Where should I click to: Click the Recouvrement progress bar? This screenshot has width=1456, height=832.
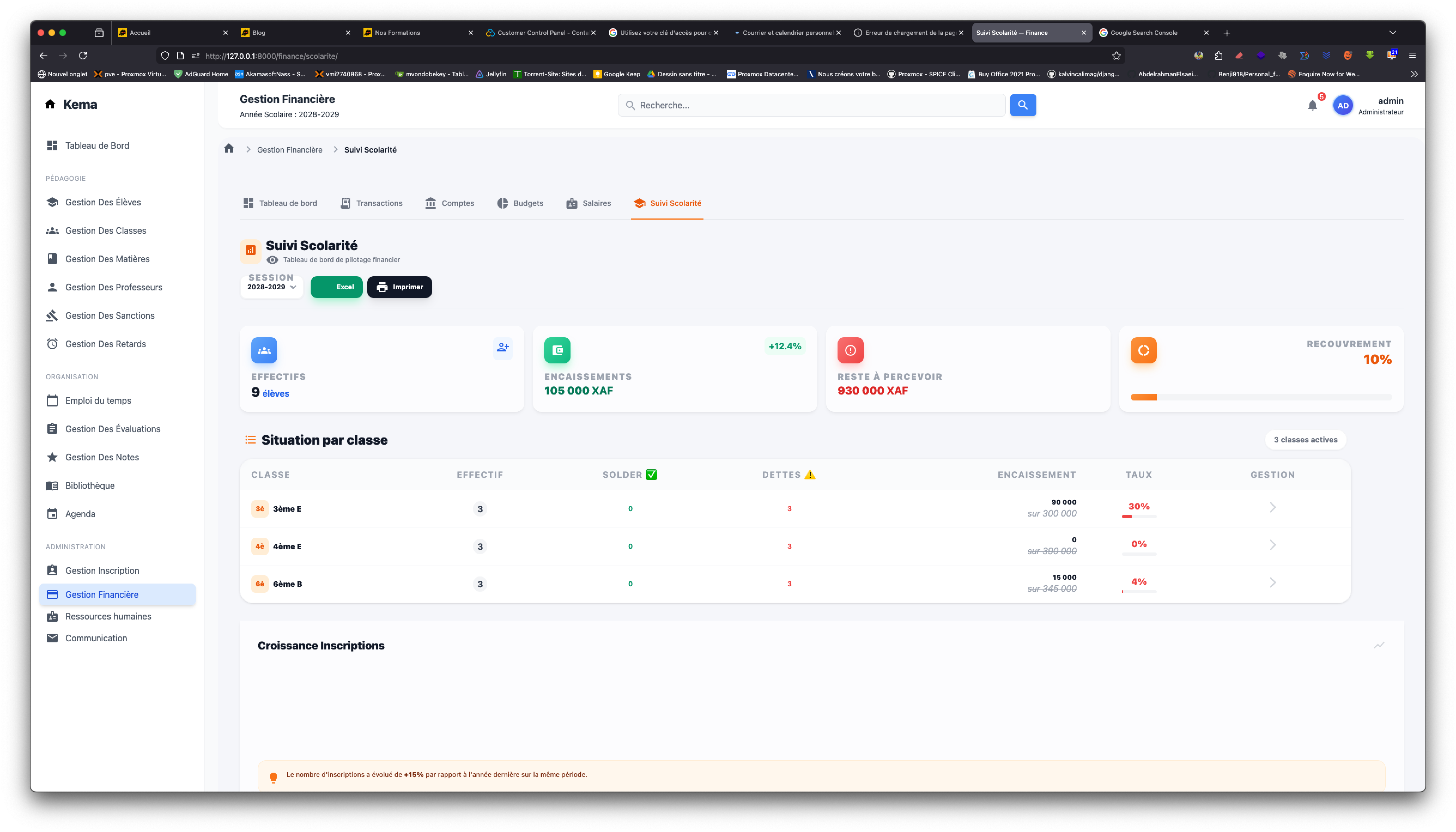click(x=1261, y=397)
